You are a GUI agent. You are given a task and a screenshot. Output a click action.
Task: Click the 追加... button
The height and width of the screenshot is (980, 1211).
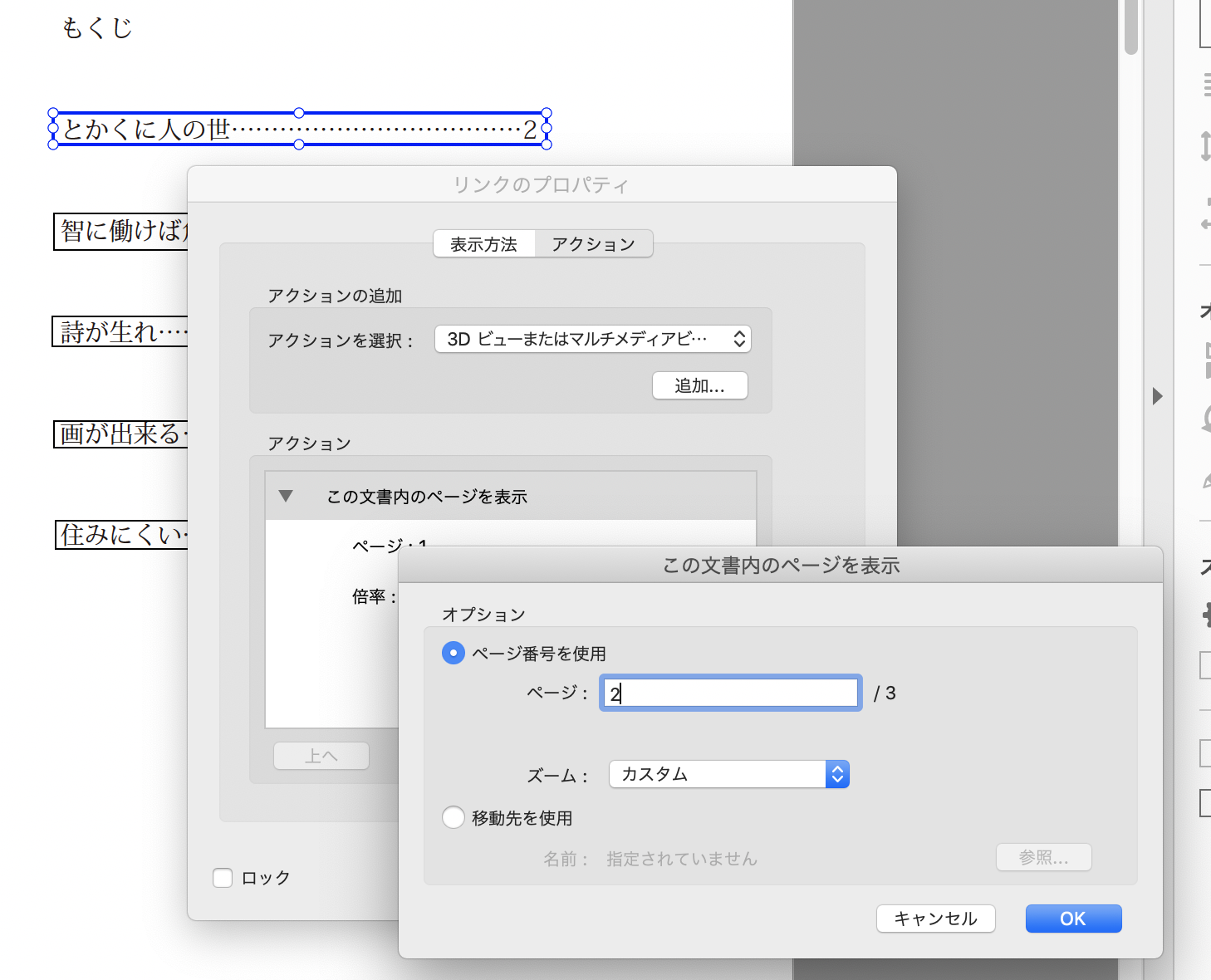point(699,385)
